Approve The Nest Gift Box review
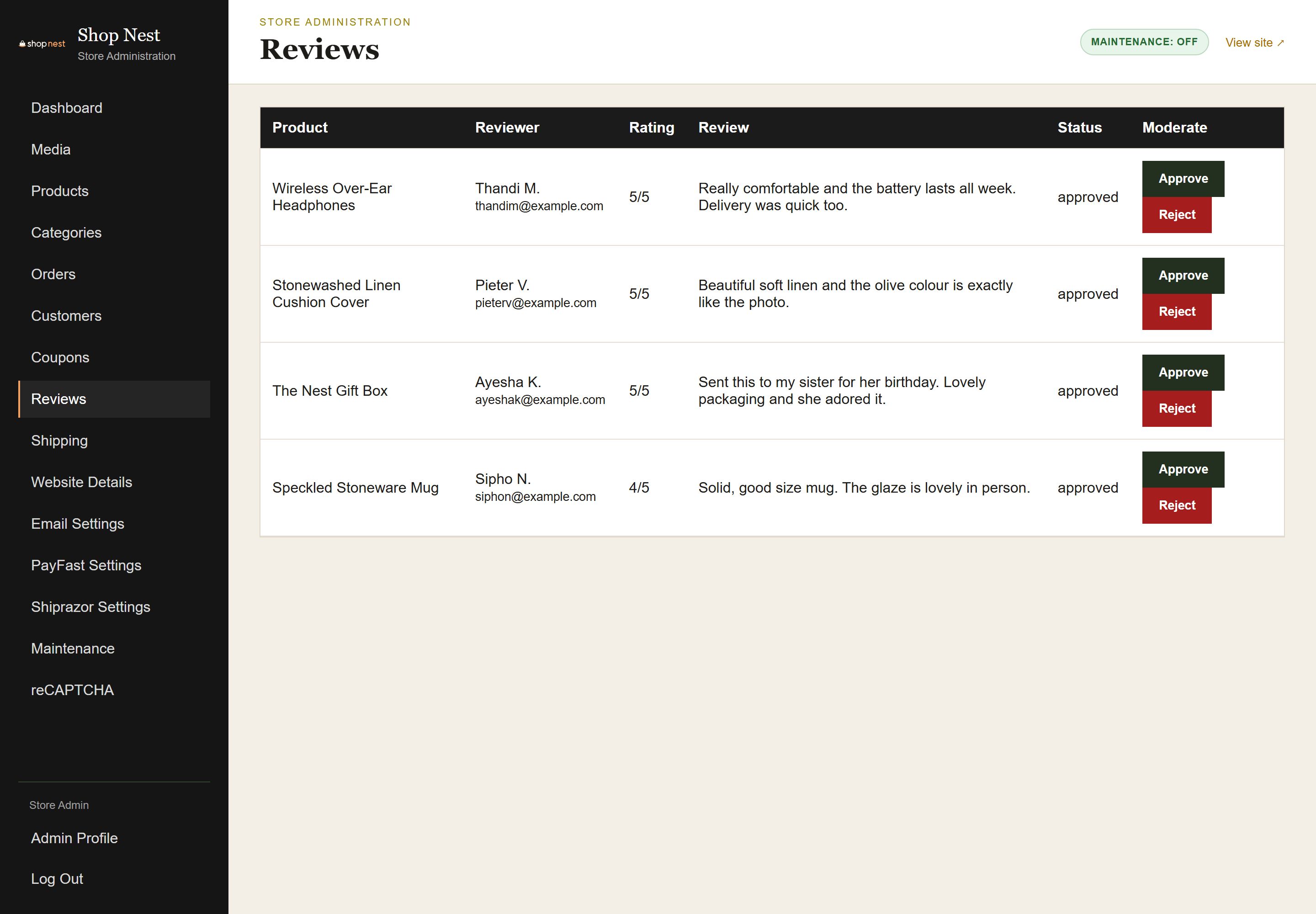 1183,372
